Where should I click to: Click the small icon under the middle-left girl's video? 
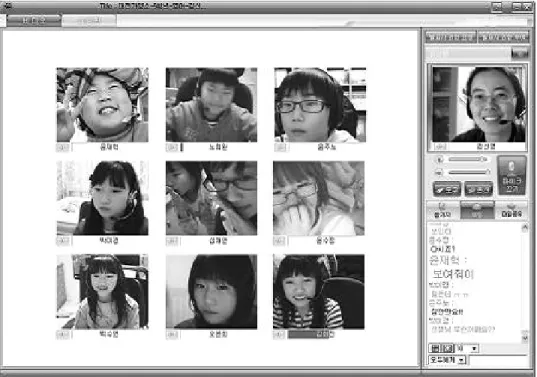(x=63, y=241)
